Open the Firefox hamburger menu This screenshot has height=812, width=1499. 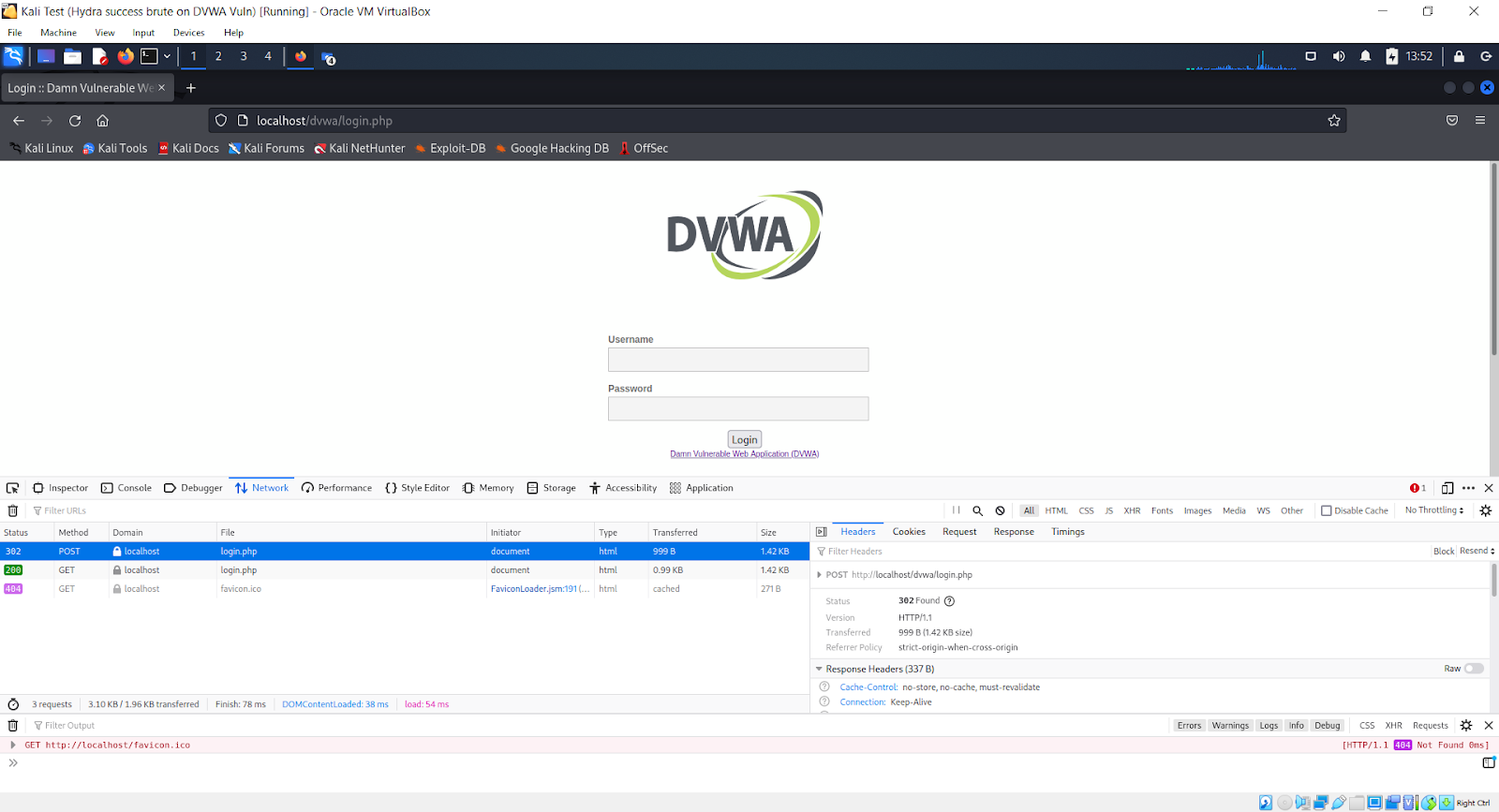tap(1480, 120)
